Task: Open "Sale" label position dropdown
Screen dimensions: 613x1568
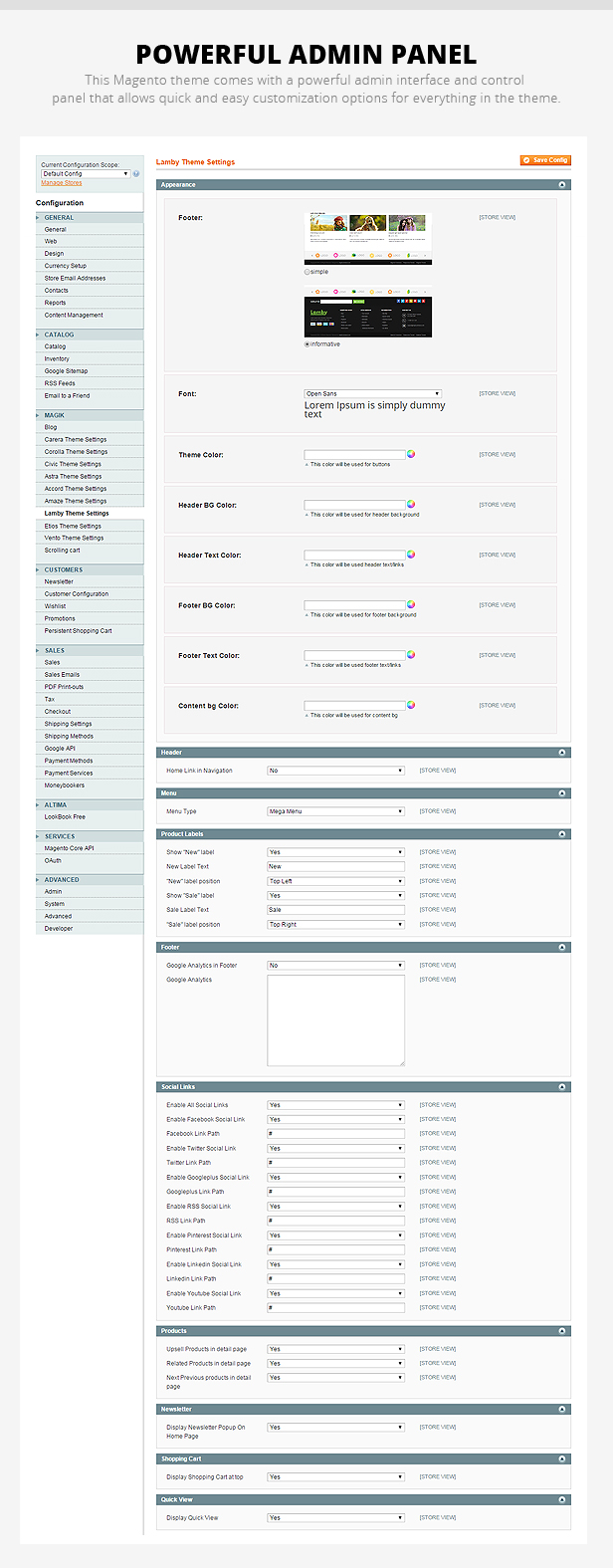Action: click(336, 925)
